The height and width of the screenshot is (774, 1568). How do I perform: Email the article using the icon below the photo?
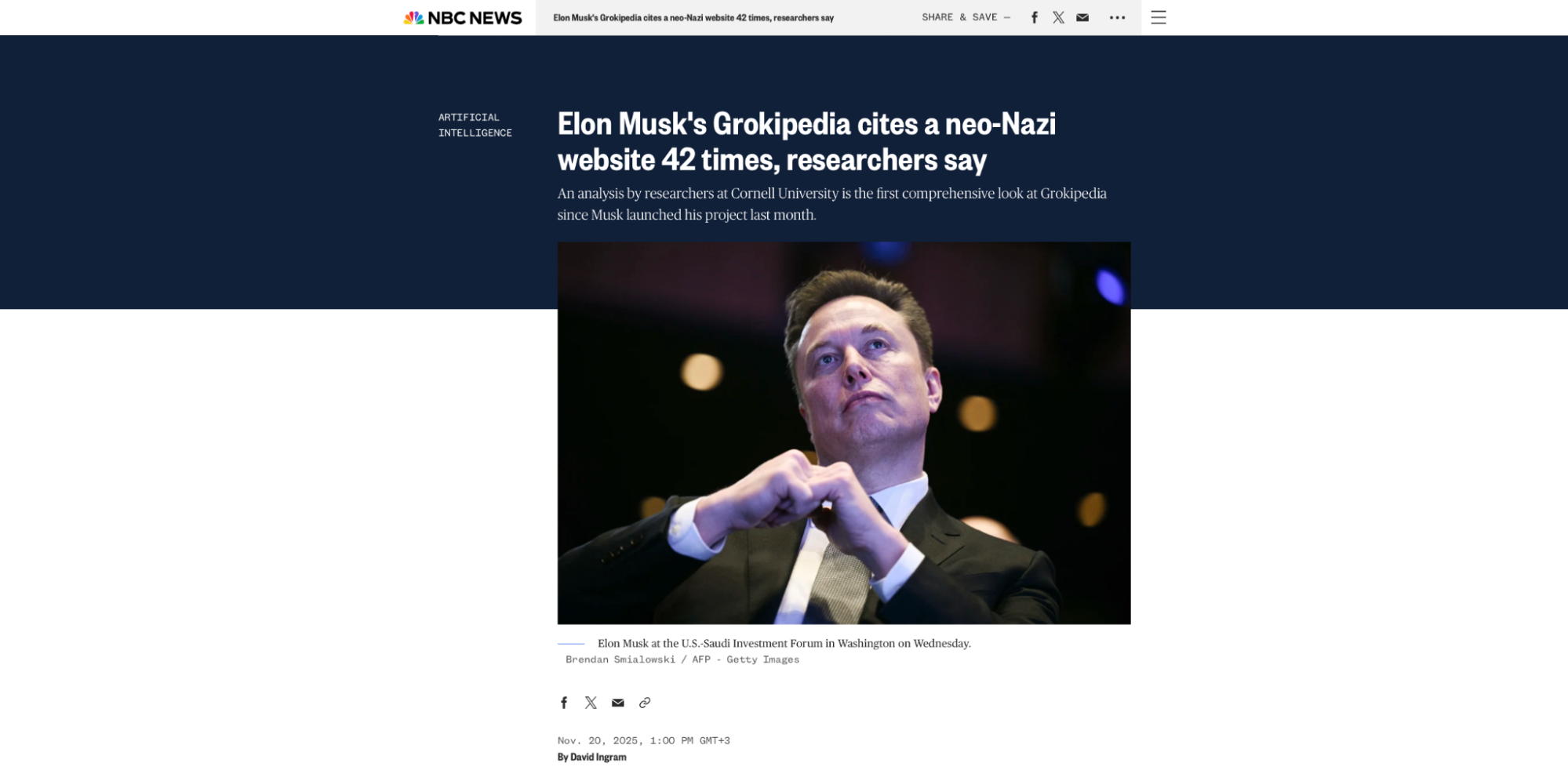tap(618, 703)
